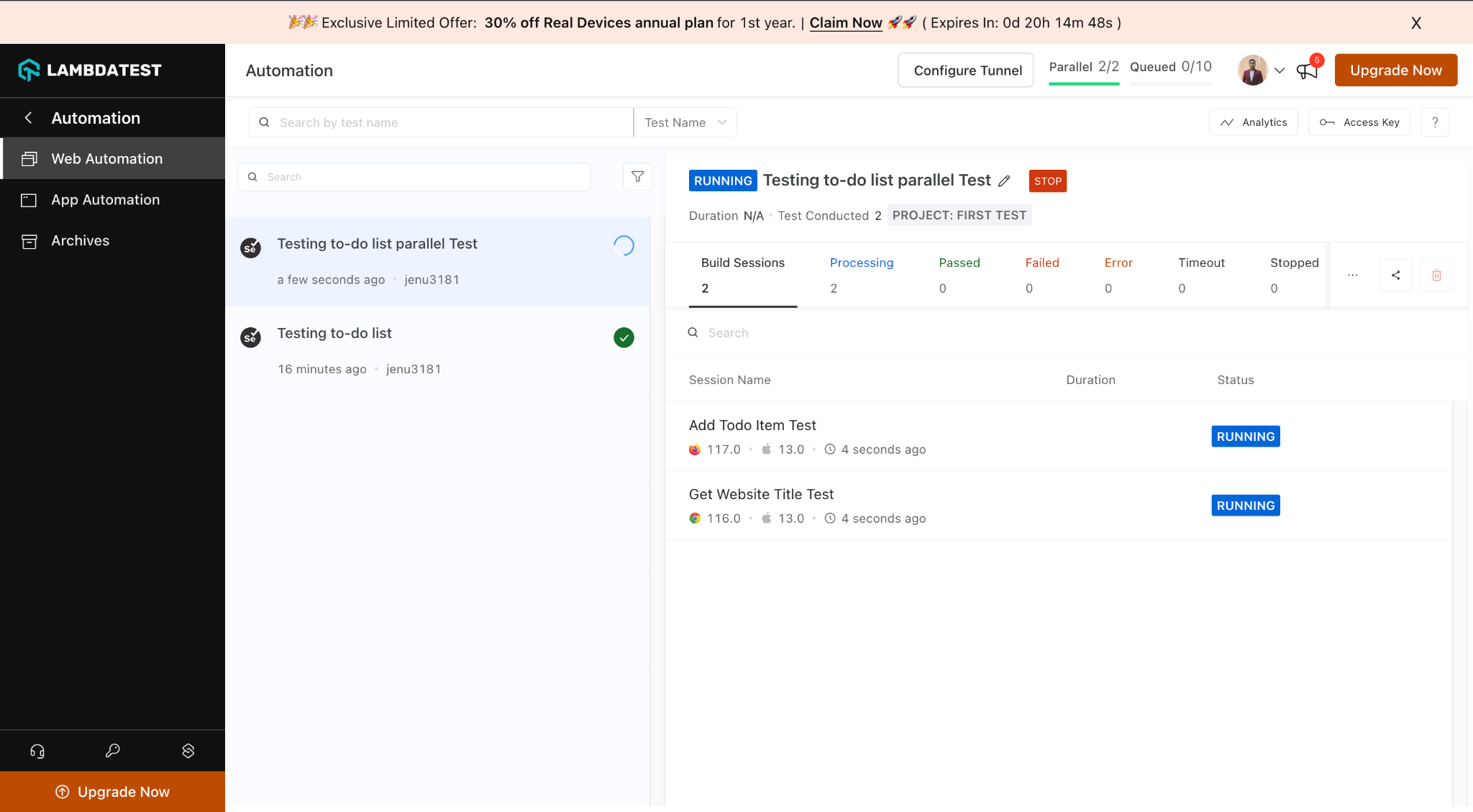Click the Session Name column header
1473x812 pixels.
click(x=729, y=380)
